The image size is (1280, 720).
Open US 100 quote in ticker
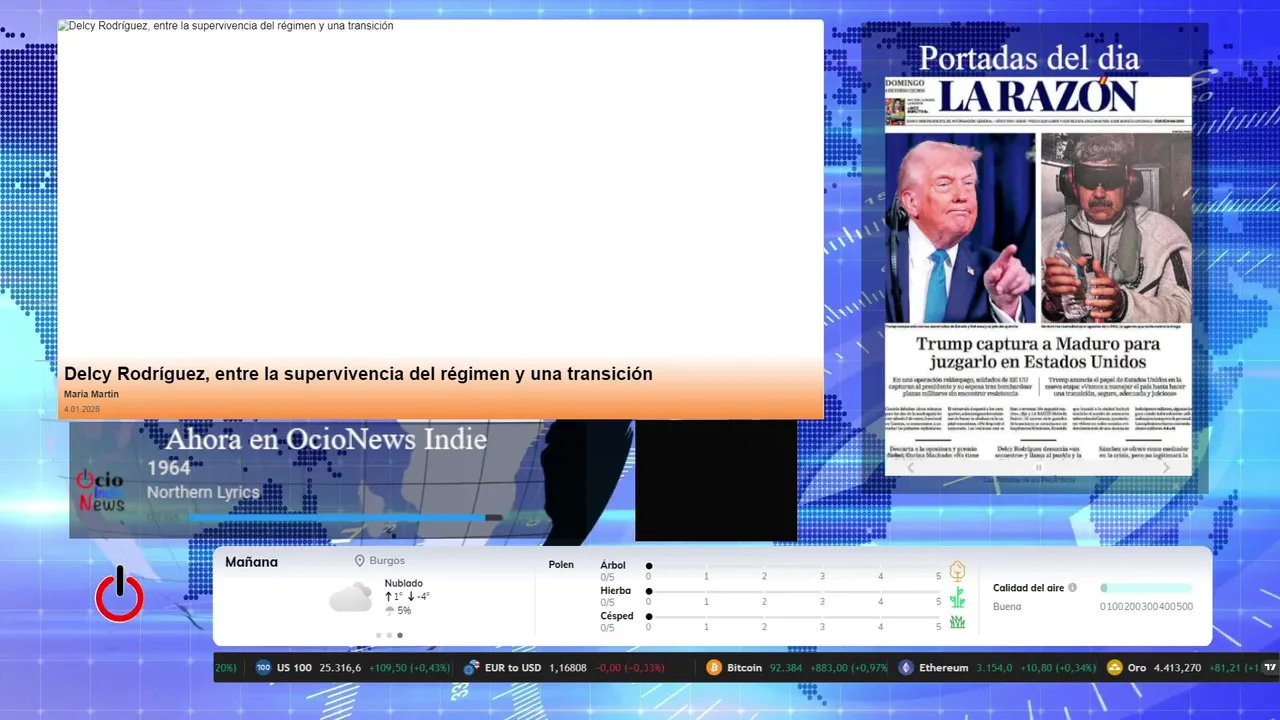353,667
